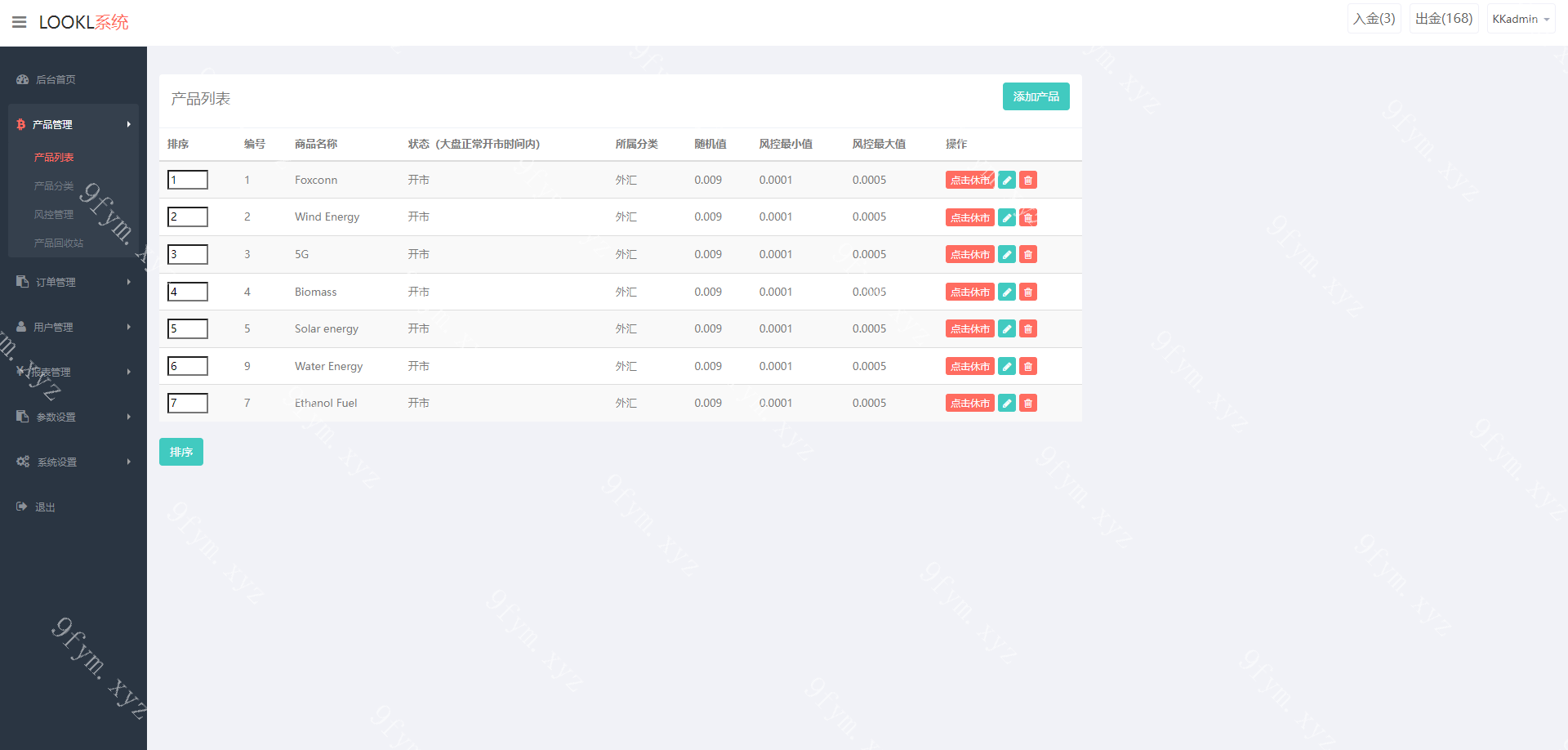
Task: Click 点击休市 for Water Energy
Action: 970,366
